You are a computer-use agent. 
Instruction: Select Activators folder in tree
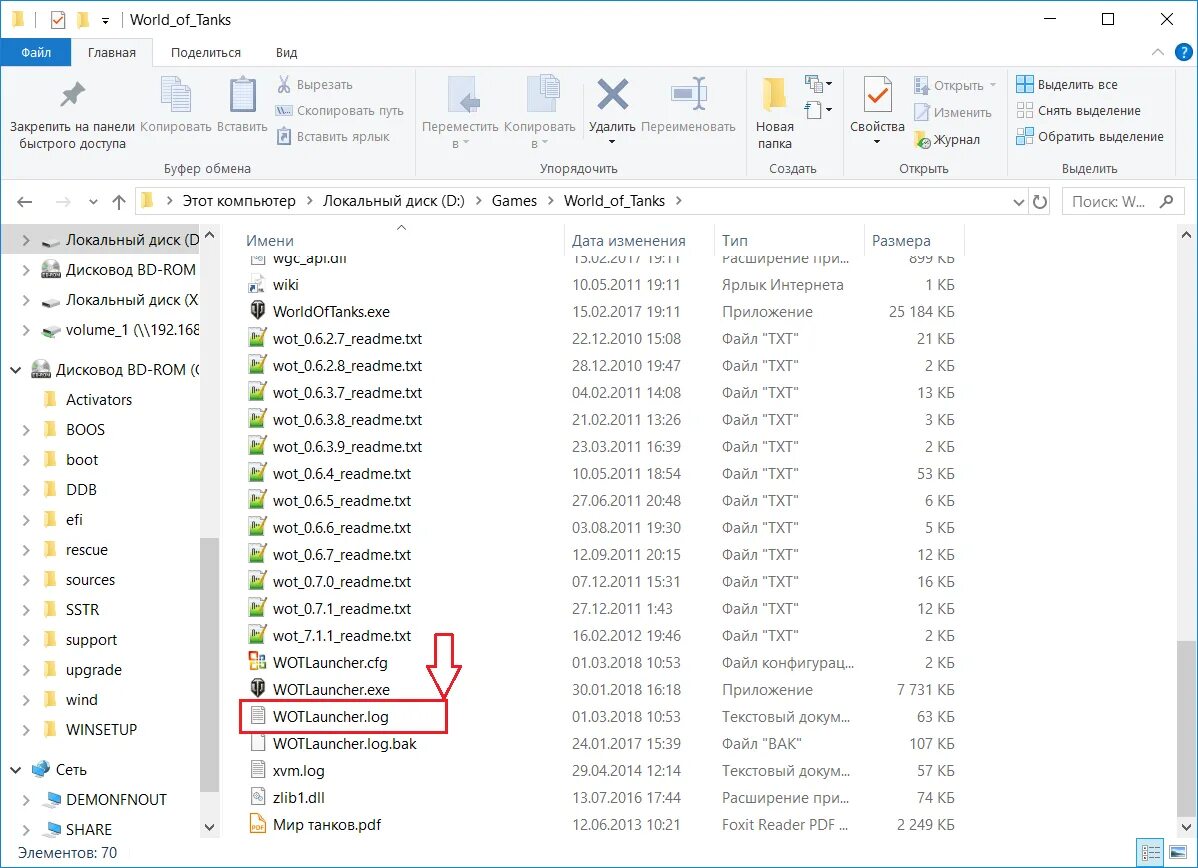click(99, 400)
